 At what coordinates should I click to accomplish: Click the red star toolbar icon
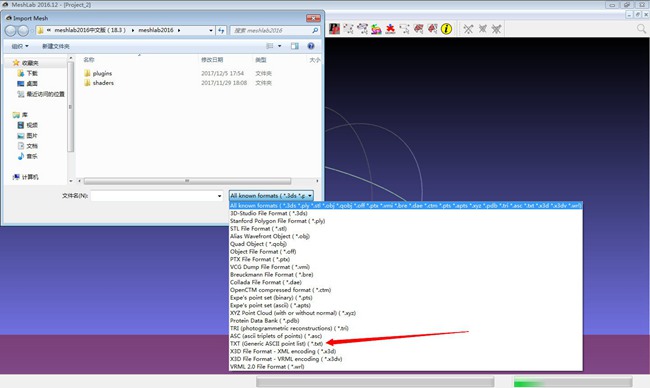(x=390, y=29)
